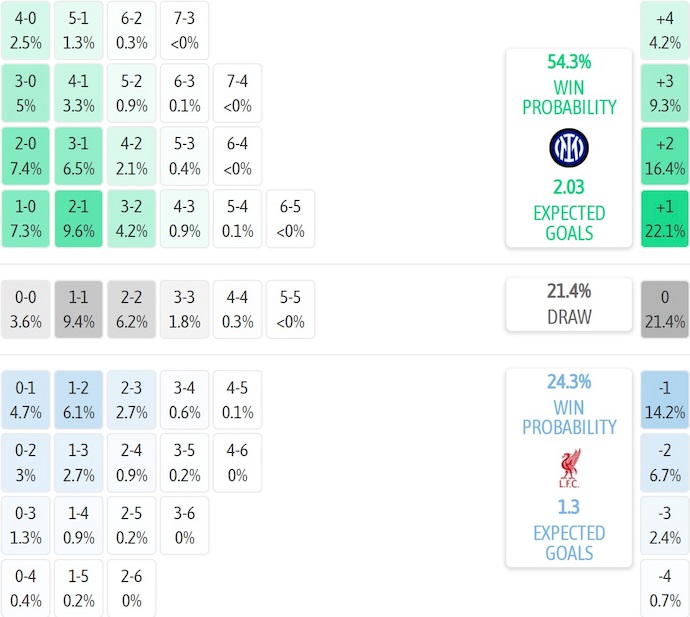Select the 2-1 scoreline cell at 9.6%
The image size is (690, 617).
coord(79,218)
